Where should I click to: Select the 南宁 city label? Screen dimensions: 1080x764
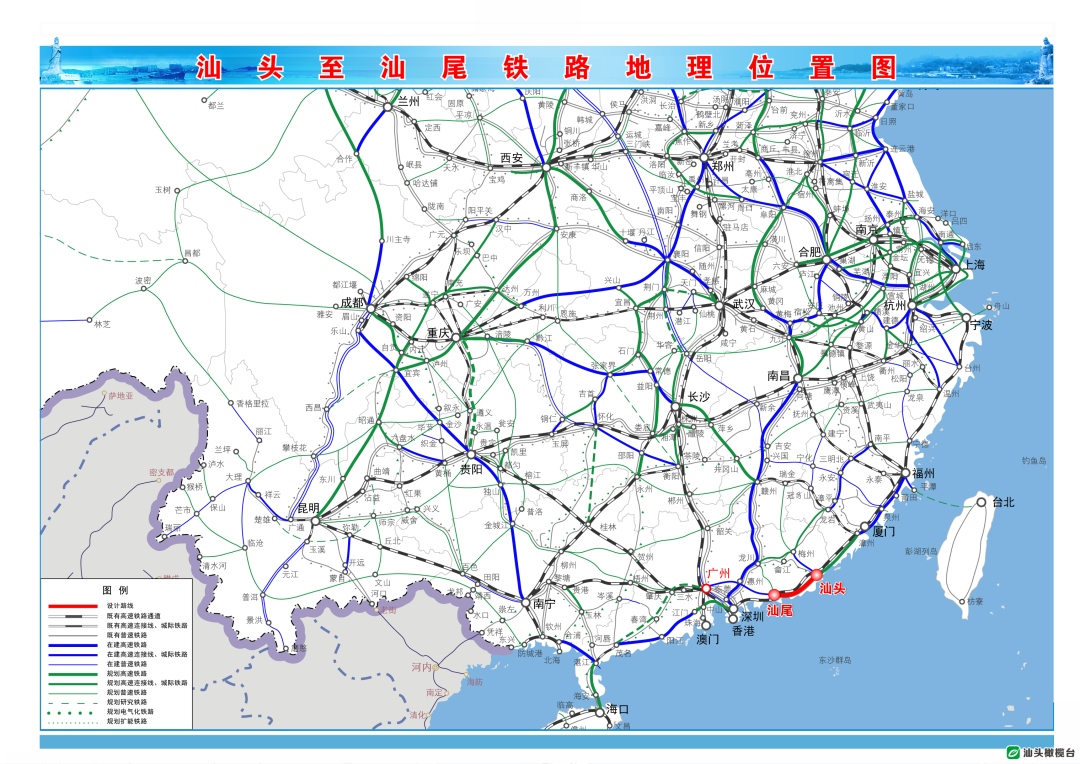pos(544,603)
